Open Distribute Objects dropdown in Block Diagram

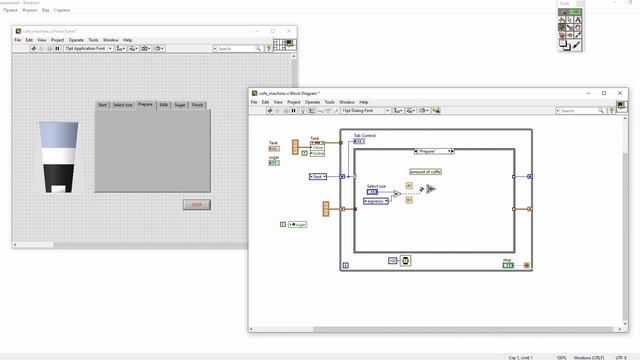click(411, 111)
